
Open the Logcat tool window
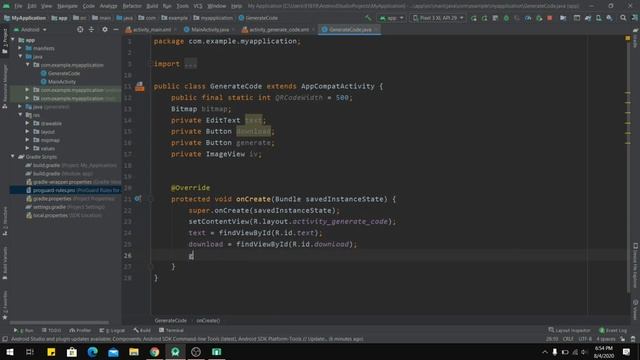pos(112,330)
